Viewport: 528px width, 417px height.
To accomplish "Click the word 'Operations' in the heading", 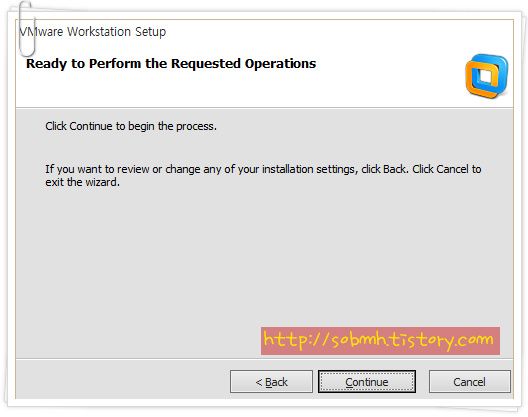I will coord(280,64).
